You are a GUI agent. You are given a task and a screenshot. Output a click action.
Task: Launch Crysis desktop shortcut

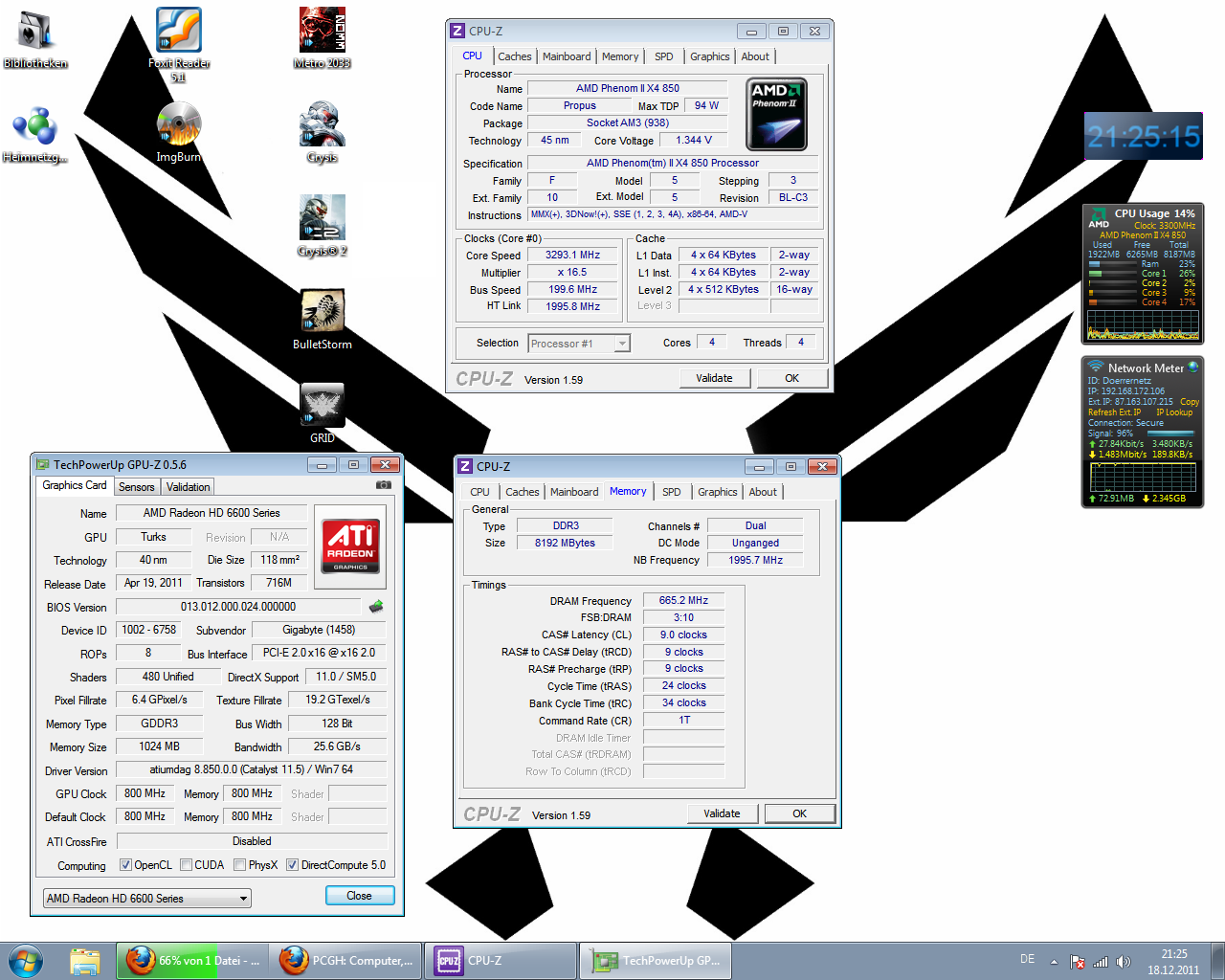pyautogui.click(x=323, y=133)
